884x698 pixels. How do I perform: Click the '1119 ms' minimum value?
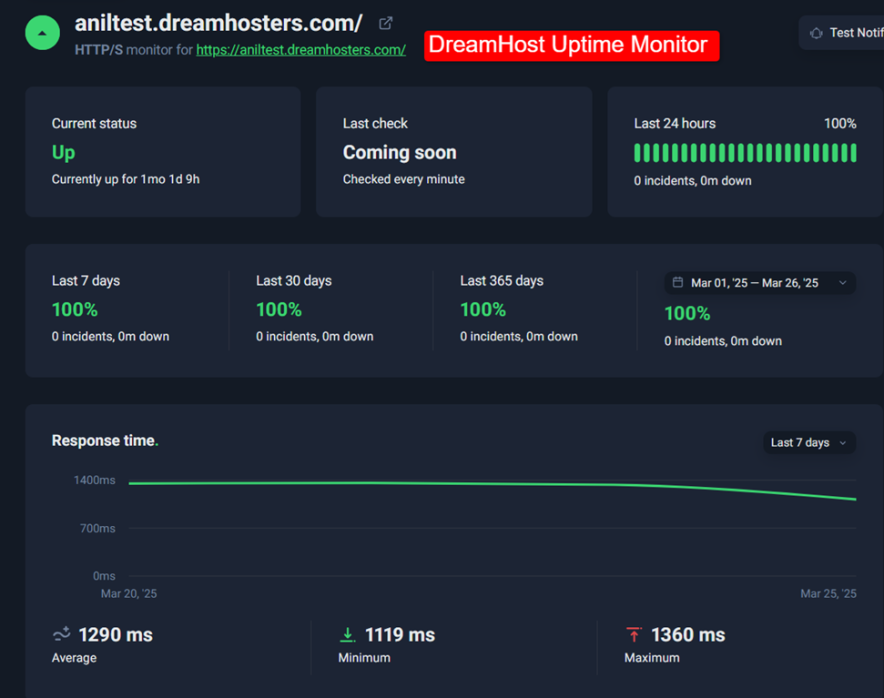[400, 635]
